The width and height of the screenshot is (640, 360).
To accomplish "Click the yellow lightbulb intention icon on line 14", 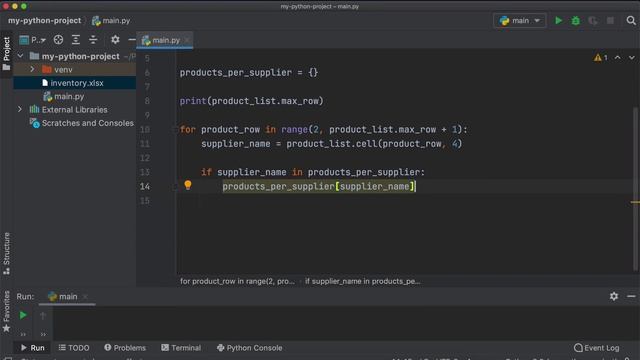I will 188,185.
